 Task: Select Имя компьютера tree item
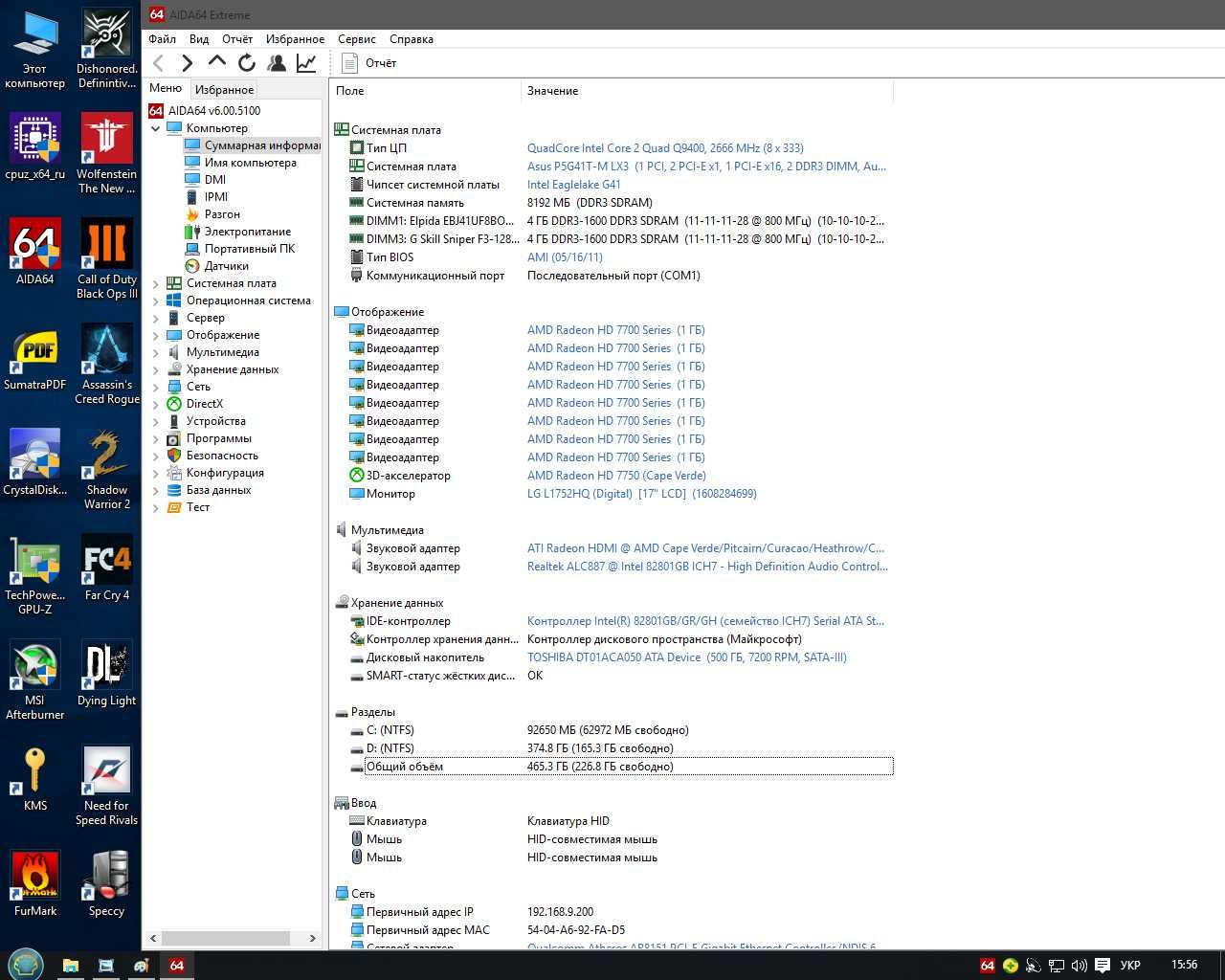tap(240, 163)
